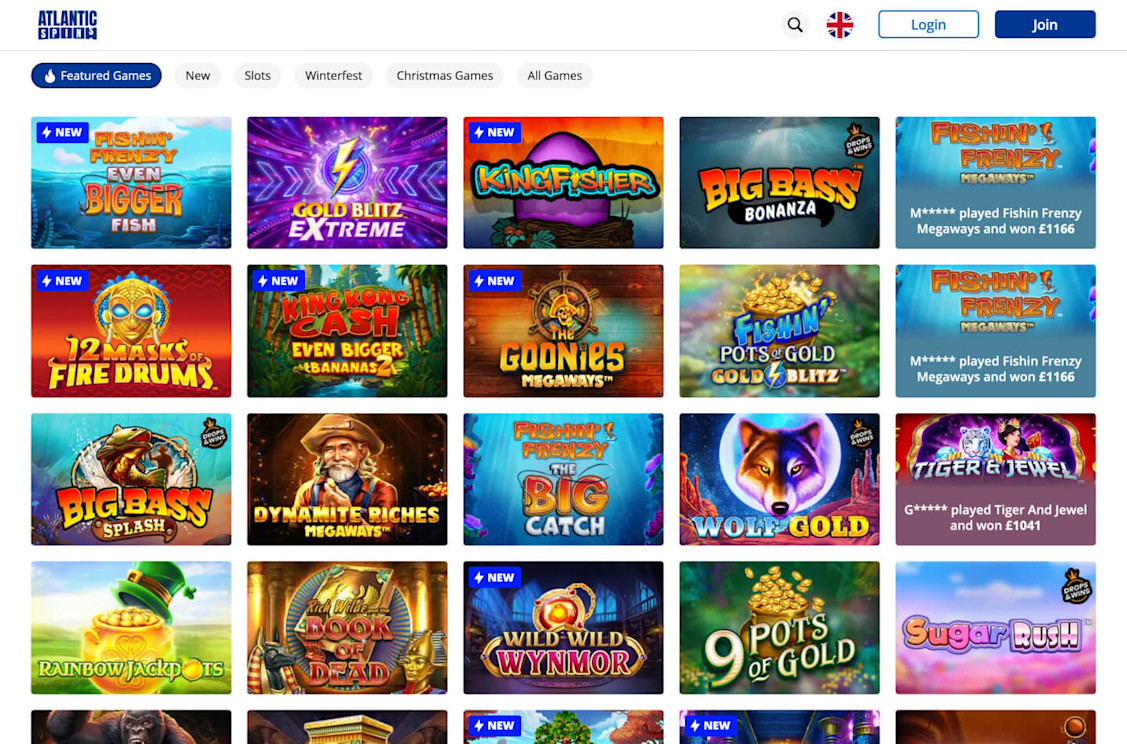The height and width of the screenshot is (744, 1127).
Task: Click the UK flag language selector
Action: 840,25
